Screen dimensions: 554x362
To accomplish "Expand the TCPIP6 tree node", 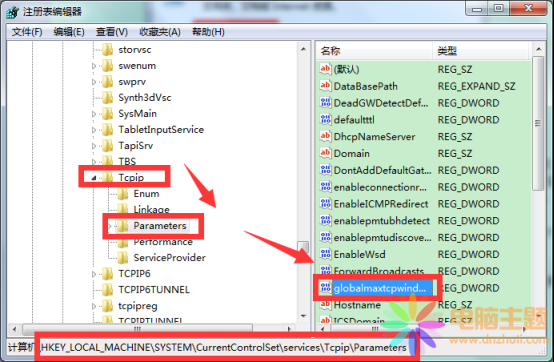I will tap(94, 274).
